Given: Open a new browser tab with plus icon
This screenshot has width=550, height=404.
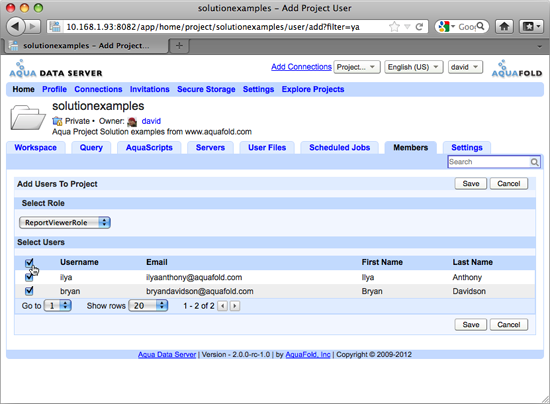Looking at the screenshot, I should [179, 46].
